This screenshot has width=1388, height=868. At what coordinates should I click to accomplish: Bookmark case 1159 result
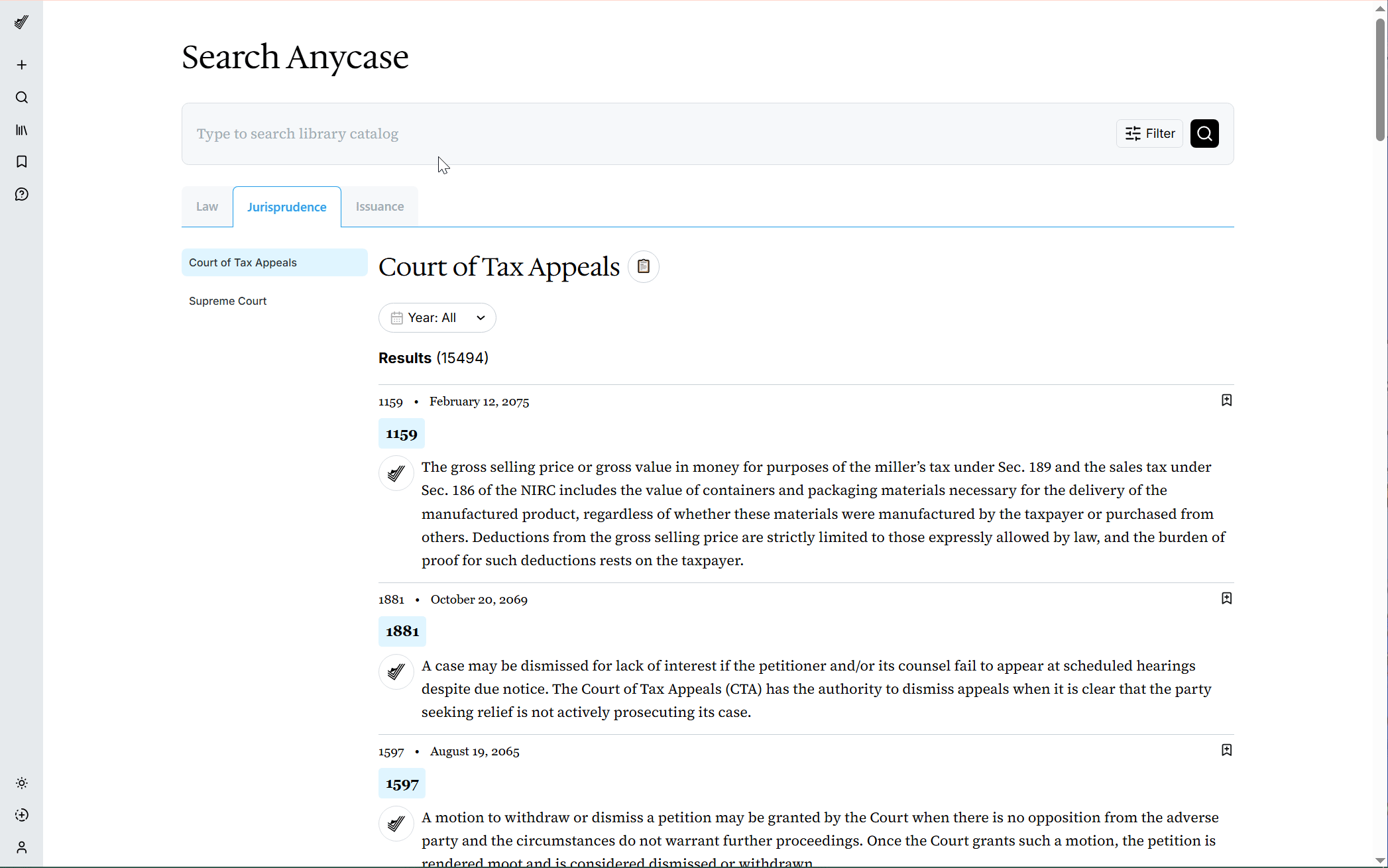tap(1226, 400)
